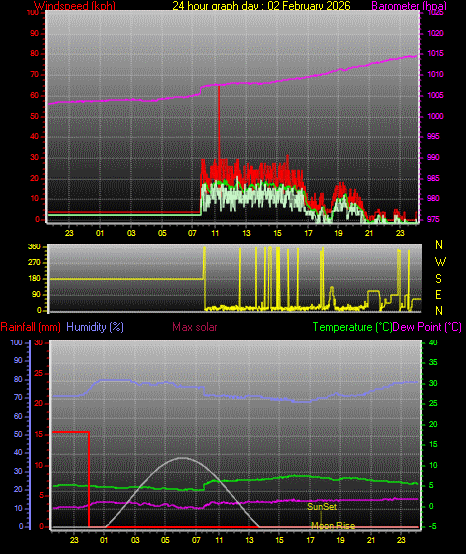
Task: Click the S compass direction label
Action: coord(438,279)
